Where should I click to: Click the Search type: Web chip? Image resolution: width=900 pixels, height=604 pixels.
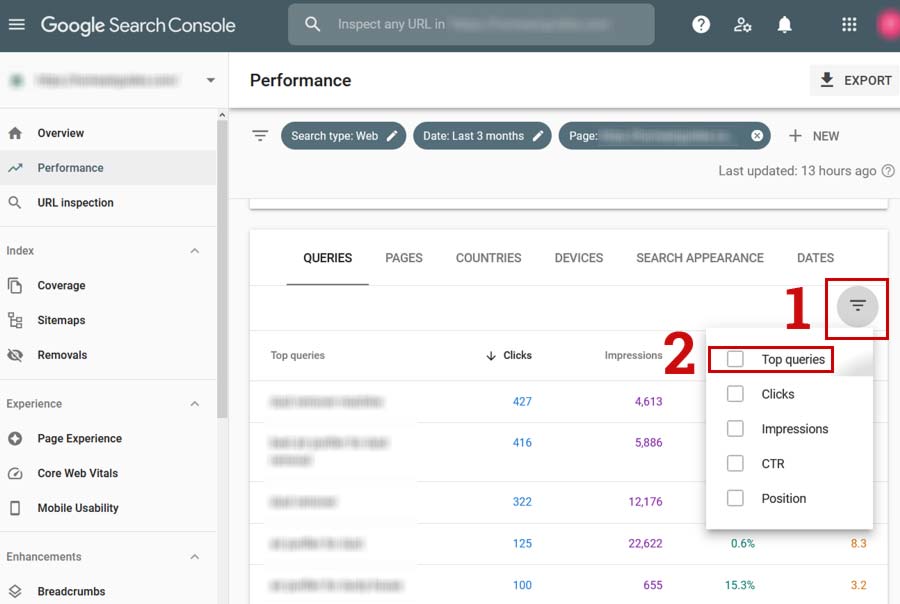(x=343, y=136)
